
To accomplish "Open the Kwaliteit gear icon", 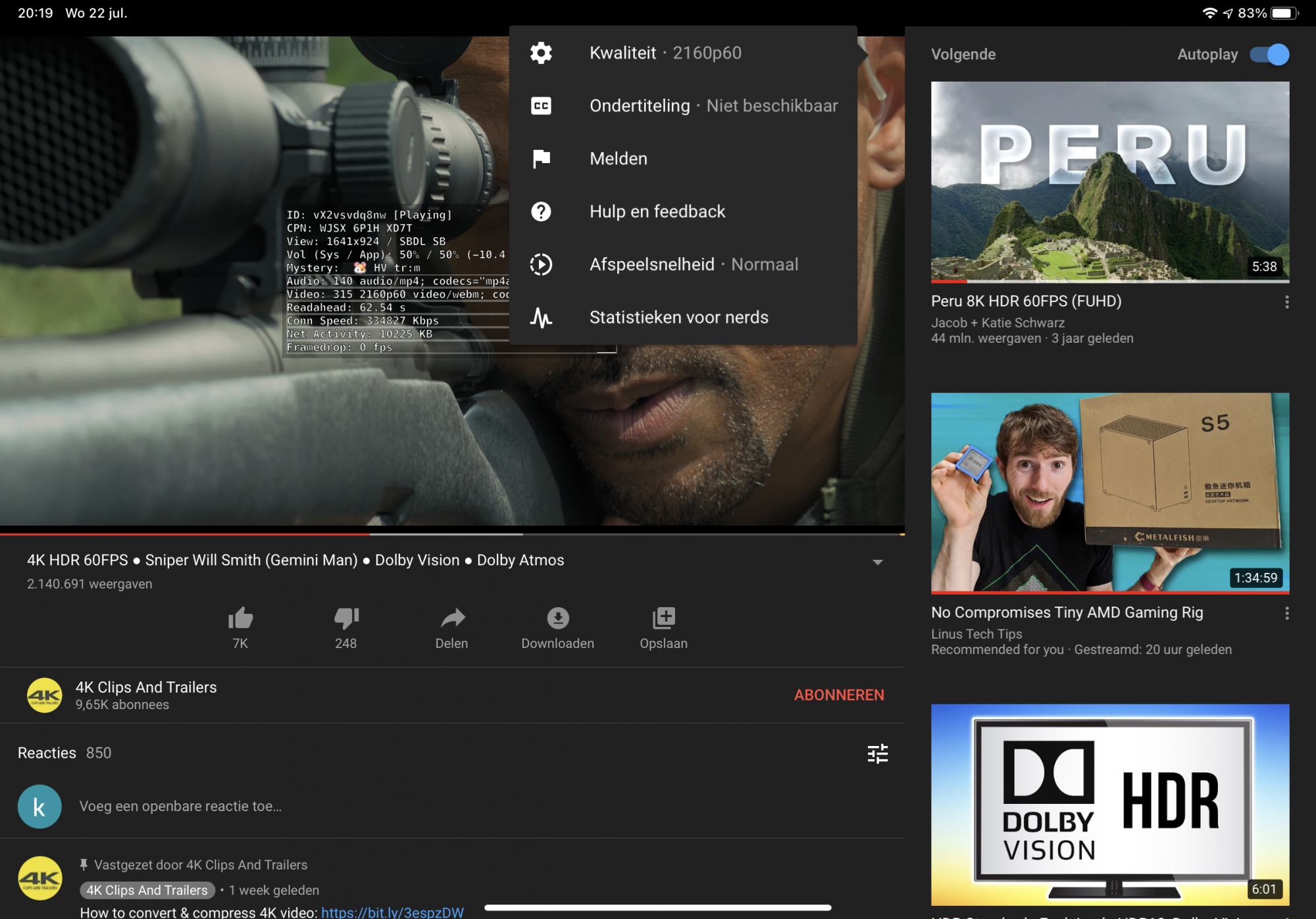I will point(541,53).
